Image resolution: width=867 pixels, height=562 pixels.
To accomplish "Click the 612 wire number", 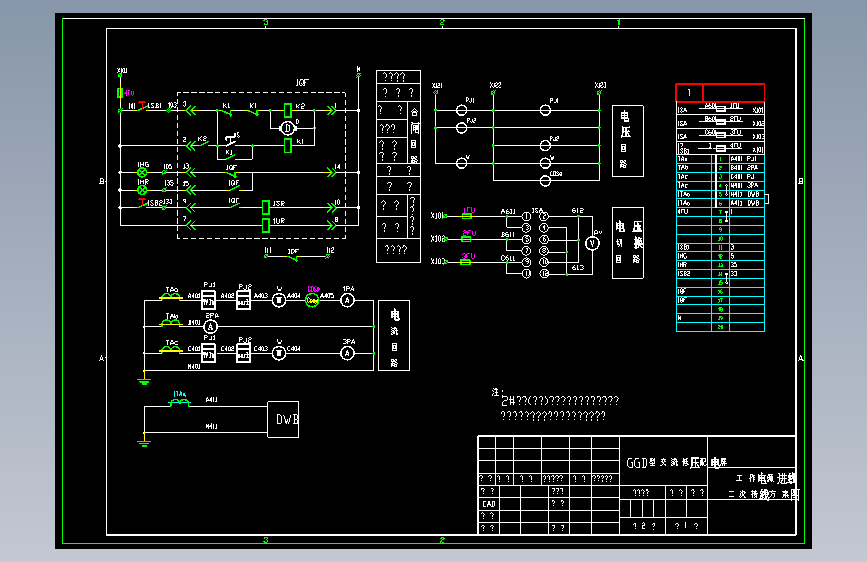I will pos(578,211).
